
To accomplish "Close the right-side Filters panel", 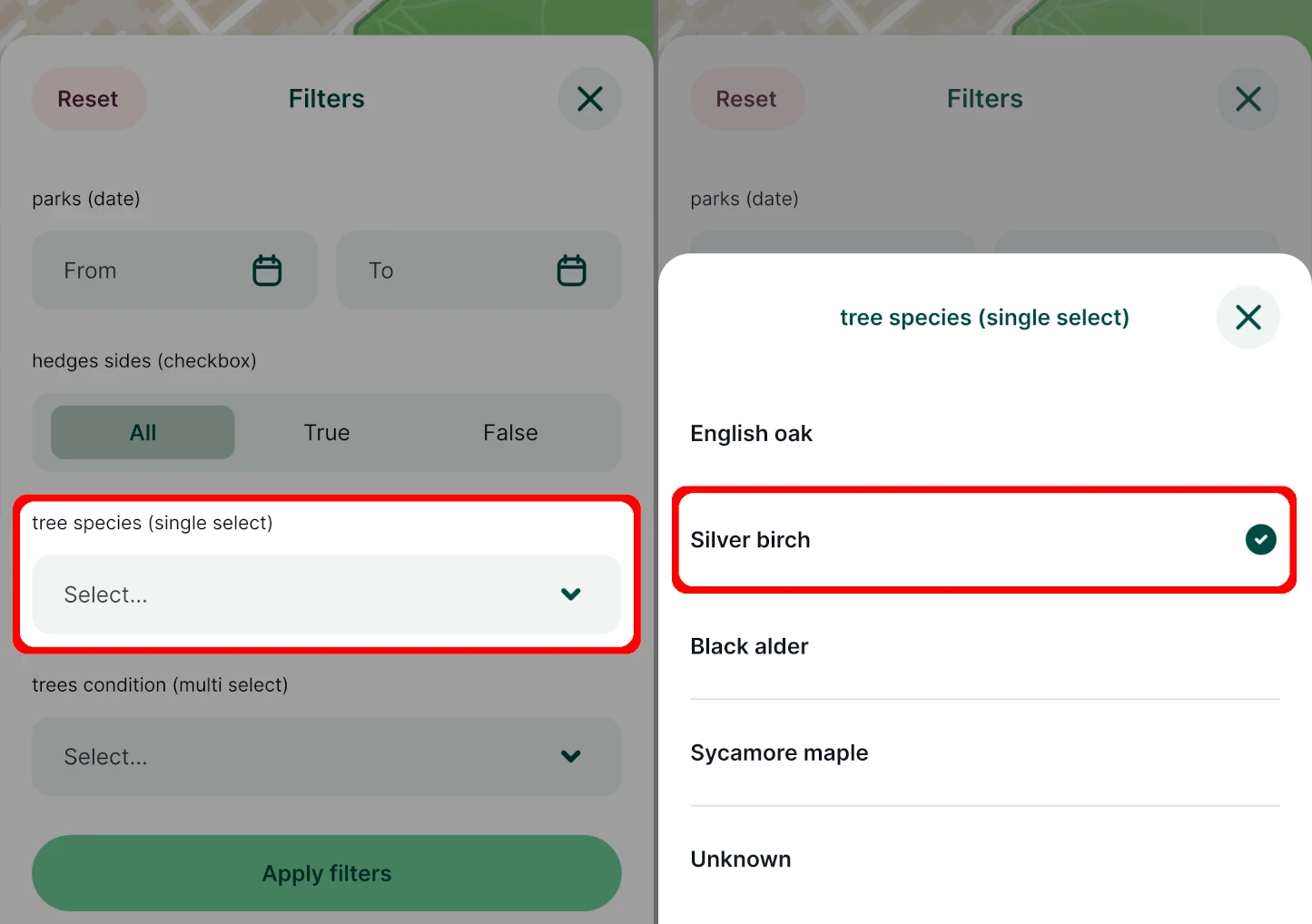I will coord(1248,99).
